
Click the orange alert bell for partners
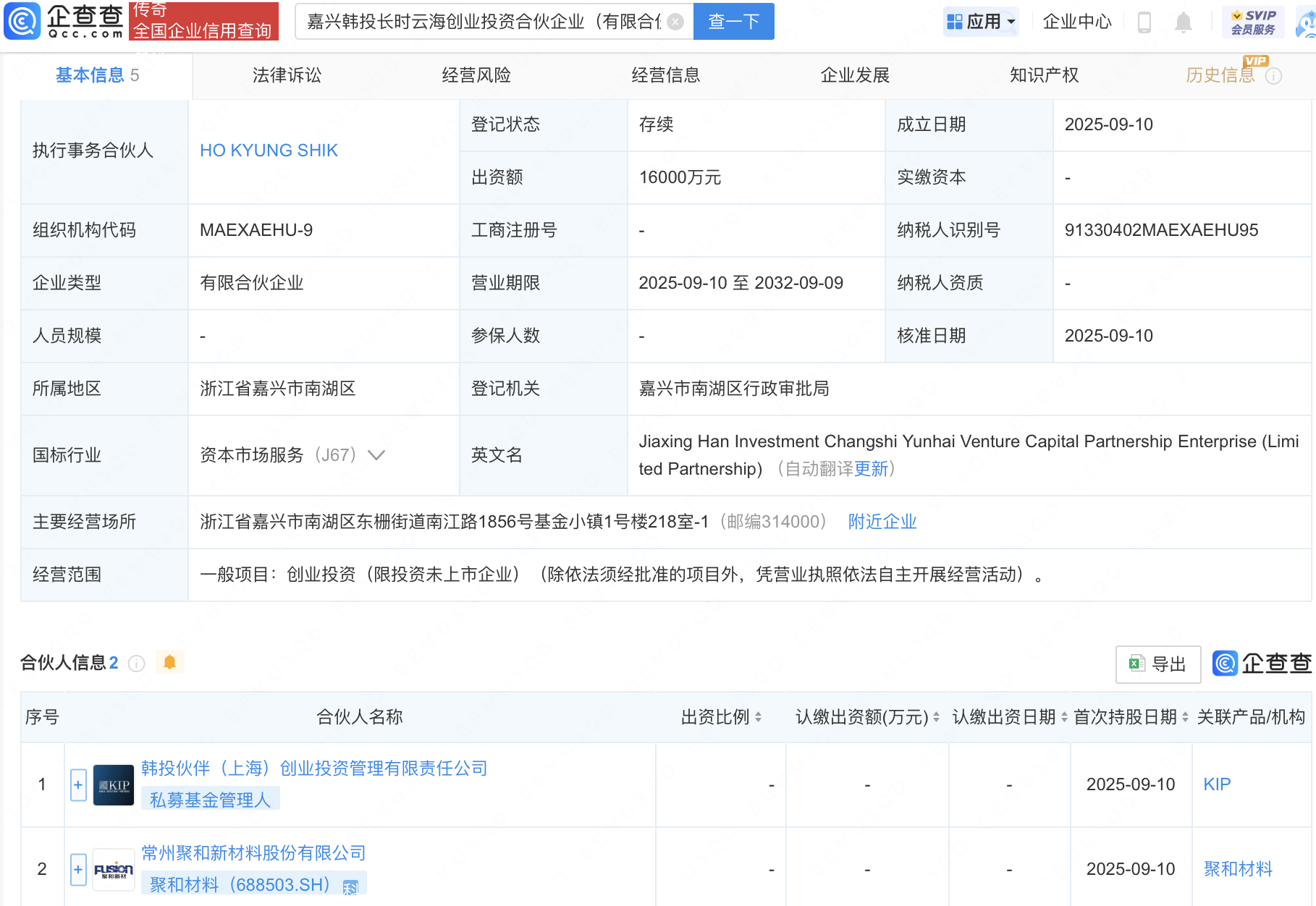[170, 662]
